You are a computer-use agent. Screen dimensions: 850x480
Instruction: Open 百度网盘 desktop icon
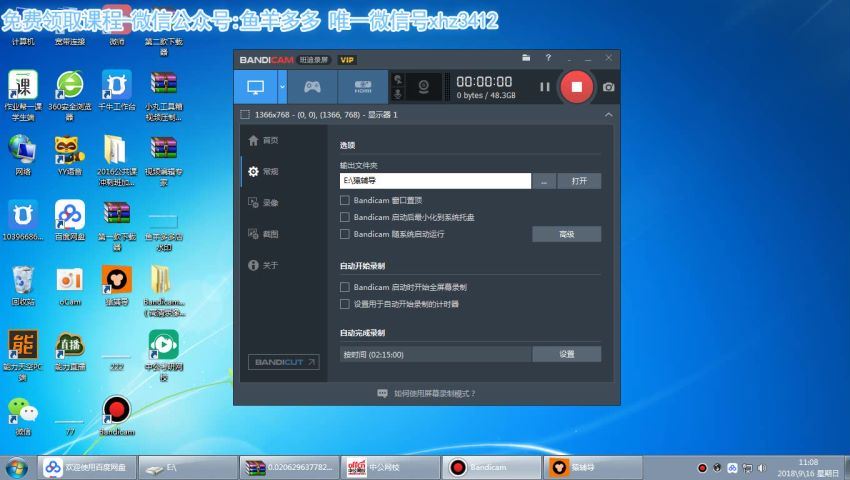tap(70, 221)
